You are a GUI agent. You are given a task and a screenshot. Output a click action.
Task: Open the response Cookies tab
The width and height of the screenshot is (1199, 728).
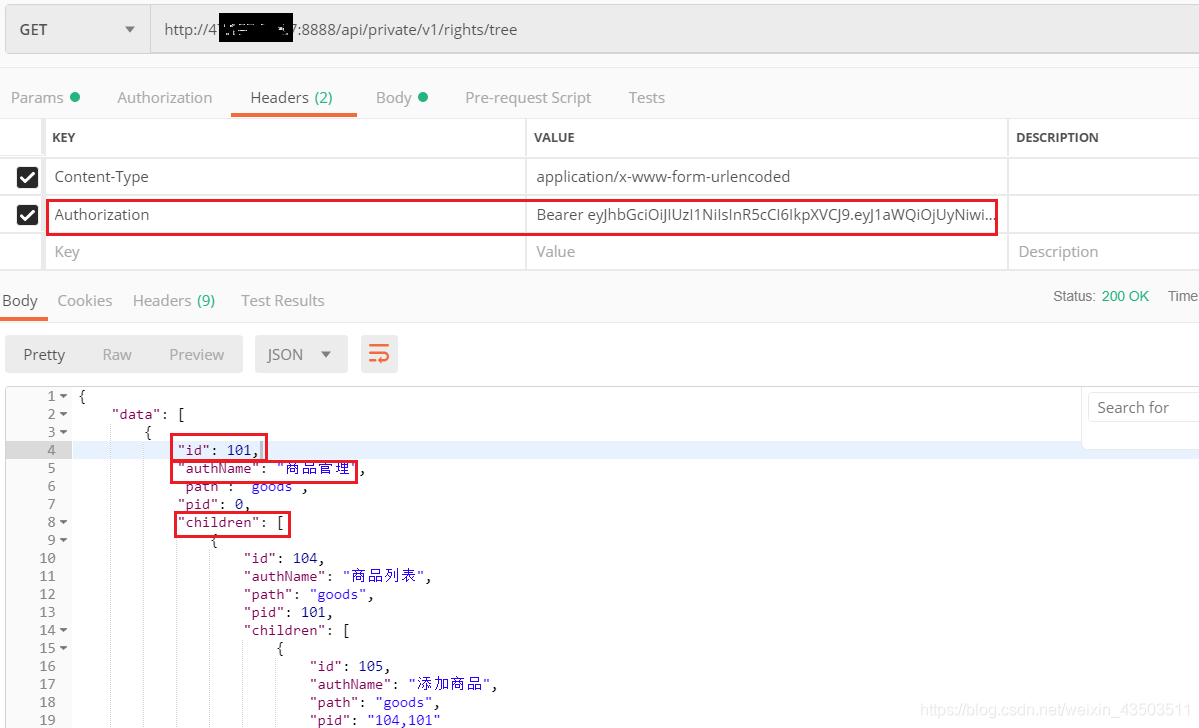tap(85, 301)
